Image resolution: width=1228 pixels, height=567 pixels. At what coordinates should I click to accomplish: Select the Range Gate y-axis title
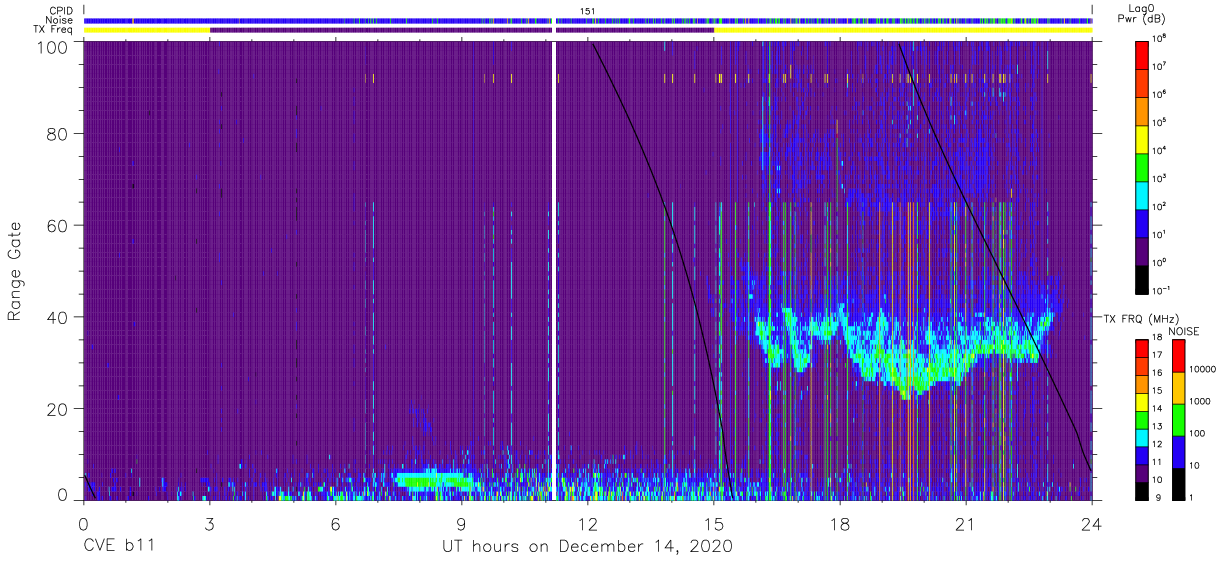(15, 271)
